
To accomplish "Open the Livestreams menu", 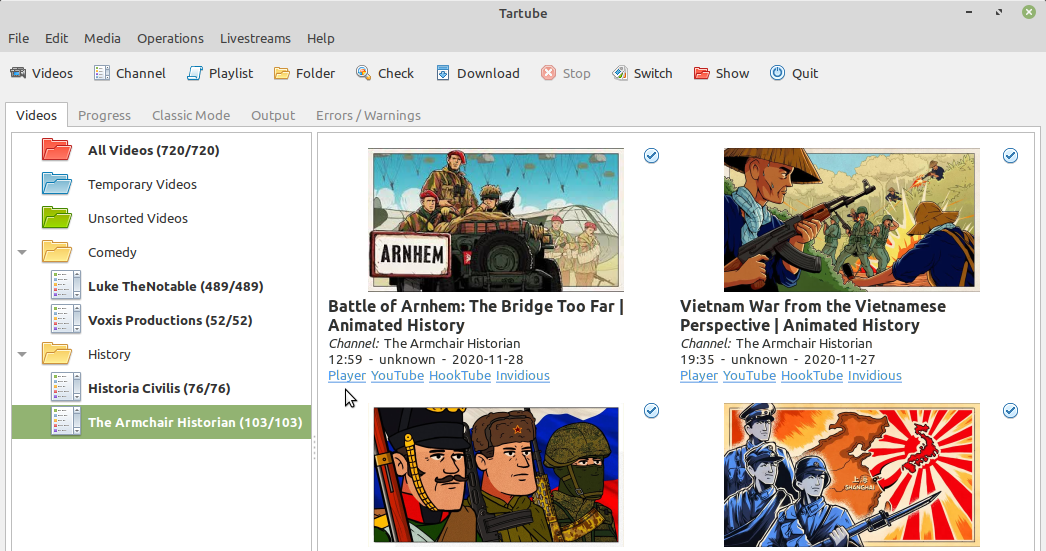I will click(255, 38).
